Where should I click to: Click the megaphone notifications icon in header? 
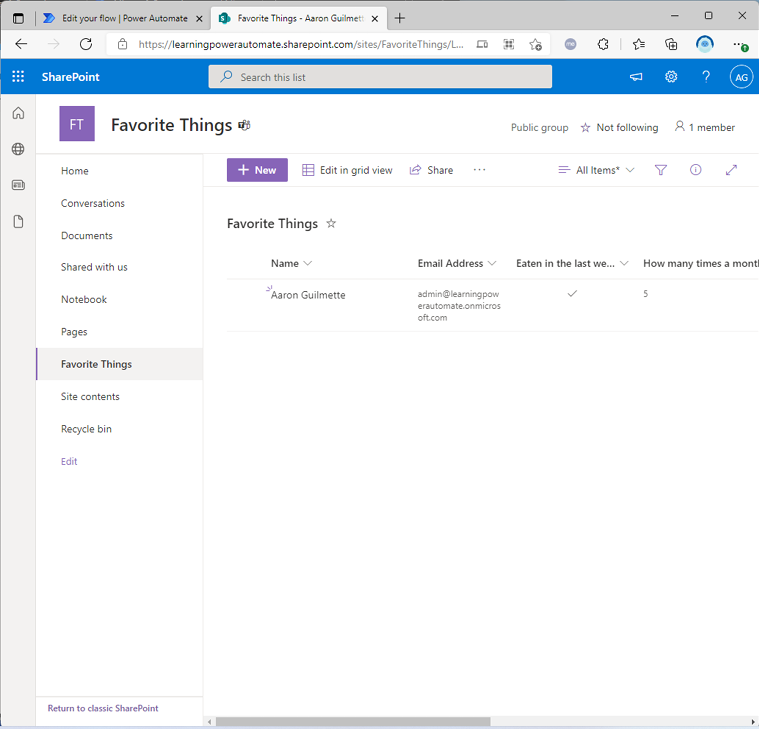636,77
